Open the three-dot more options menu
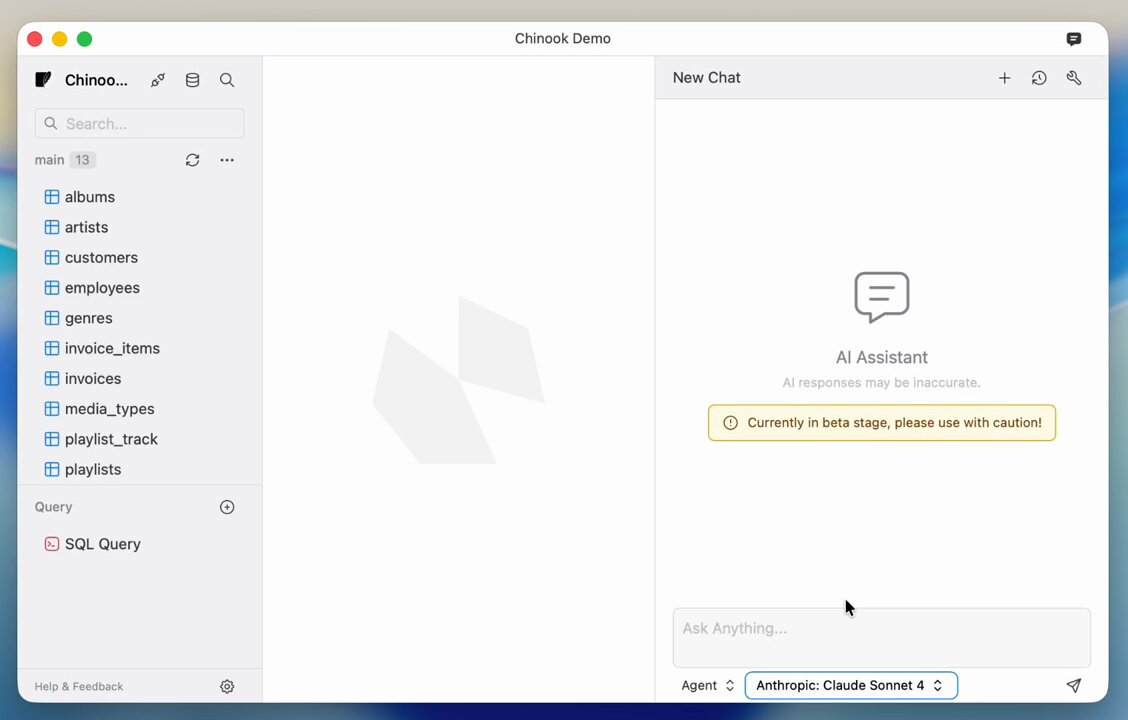Image resolution: width=1128 pixels, height=720 pixels. point(227,160)
